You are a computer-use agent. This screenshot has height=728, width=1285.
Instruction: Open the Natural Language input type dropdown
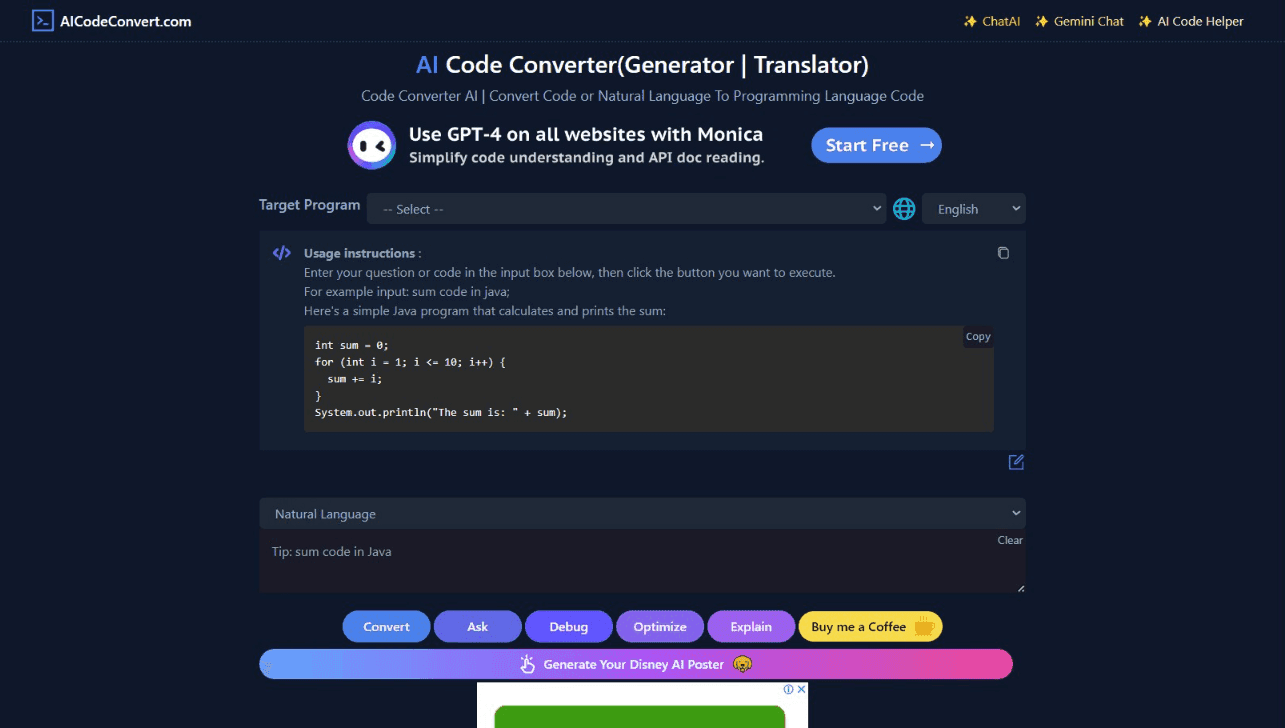point(642,514)
